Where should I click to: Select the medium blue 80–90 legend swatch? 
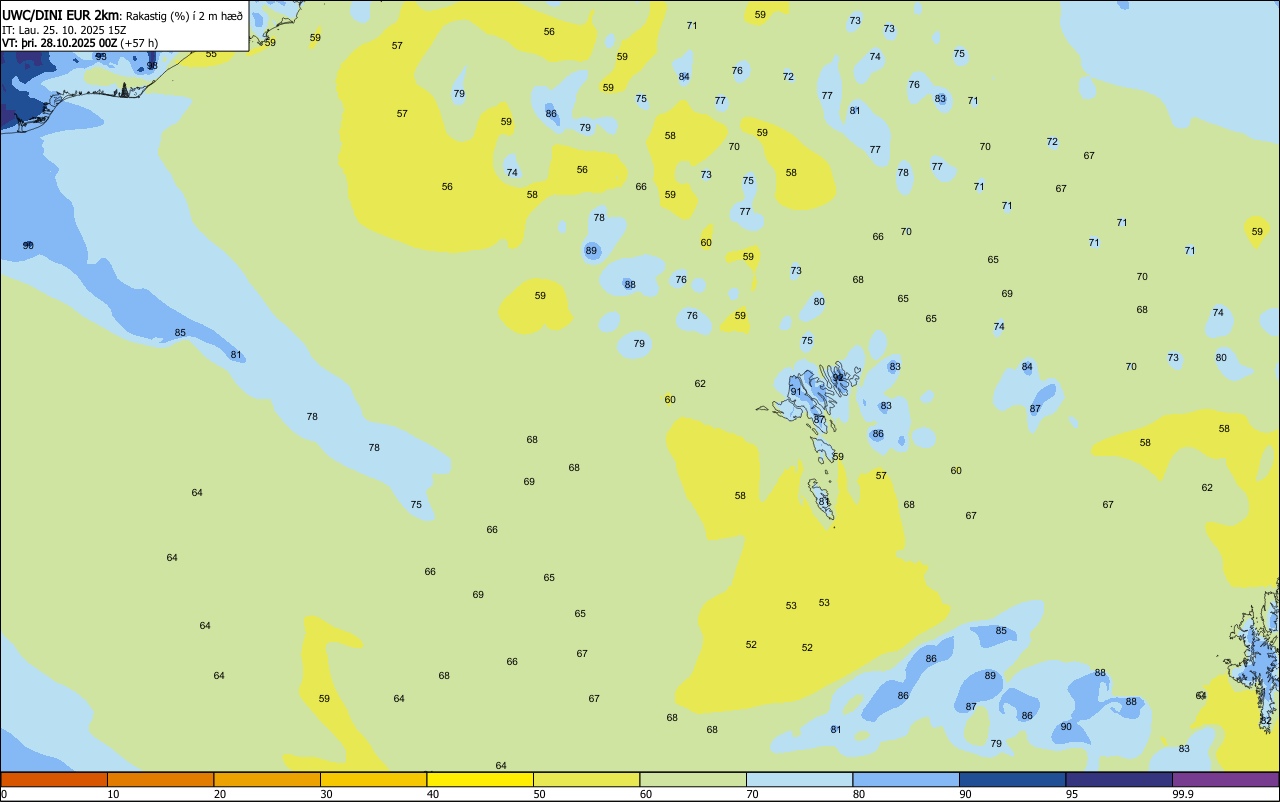tap(906, 779)
